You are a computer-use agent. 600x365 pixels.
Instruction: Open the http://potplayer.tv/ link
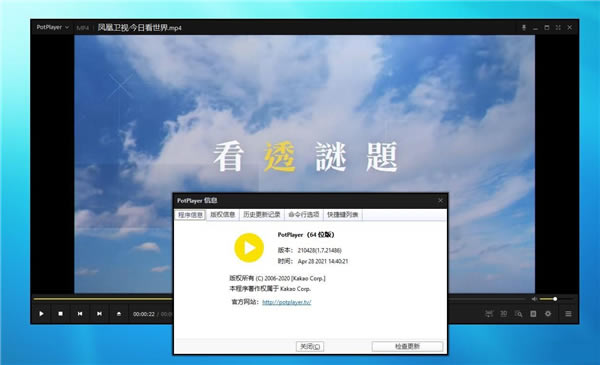[x=287, y=302]
